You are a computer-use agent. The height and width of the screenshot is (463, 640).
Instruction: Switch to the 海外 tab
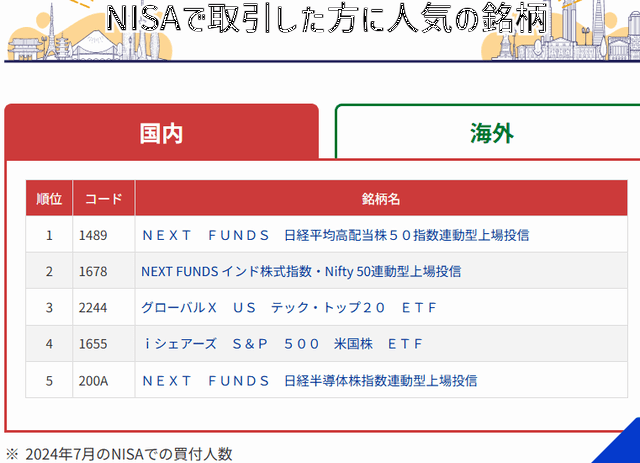pyautogui.click(x=487, y=132)
